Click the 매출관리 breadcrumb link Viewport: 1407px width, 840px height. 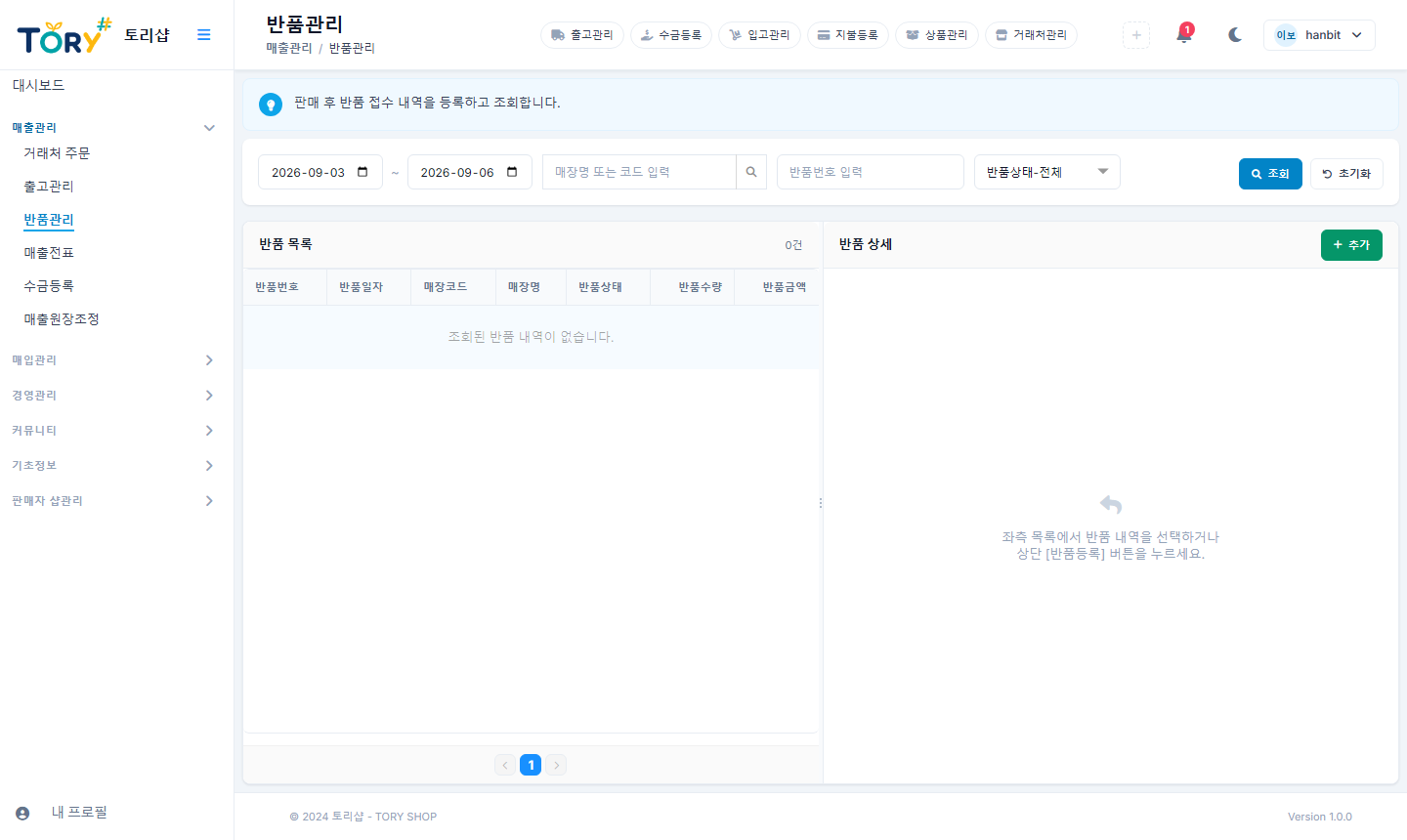[x=289, y=48]
